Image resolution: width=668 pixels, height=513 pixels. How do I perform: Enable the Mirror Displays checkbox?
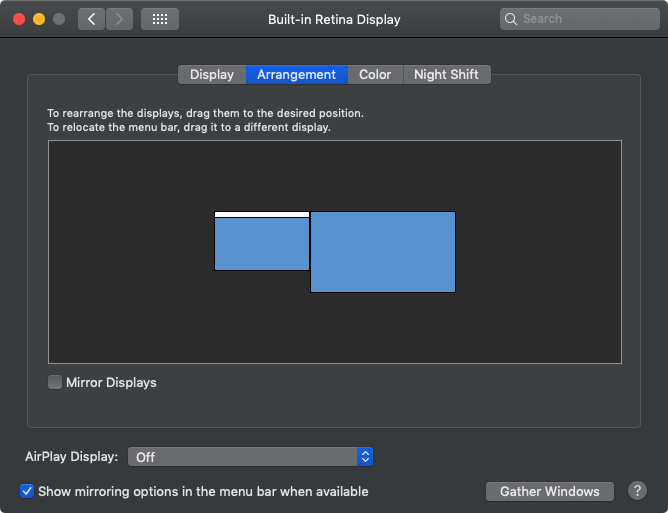point(55,382)
